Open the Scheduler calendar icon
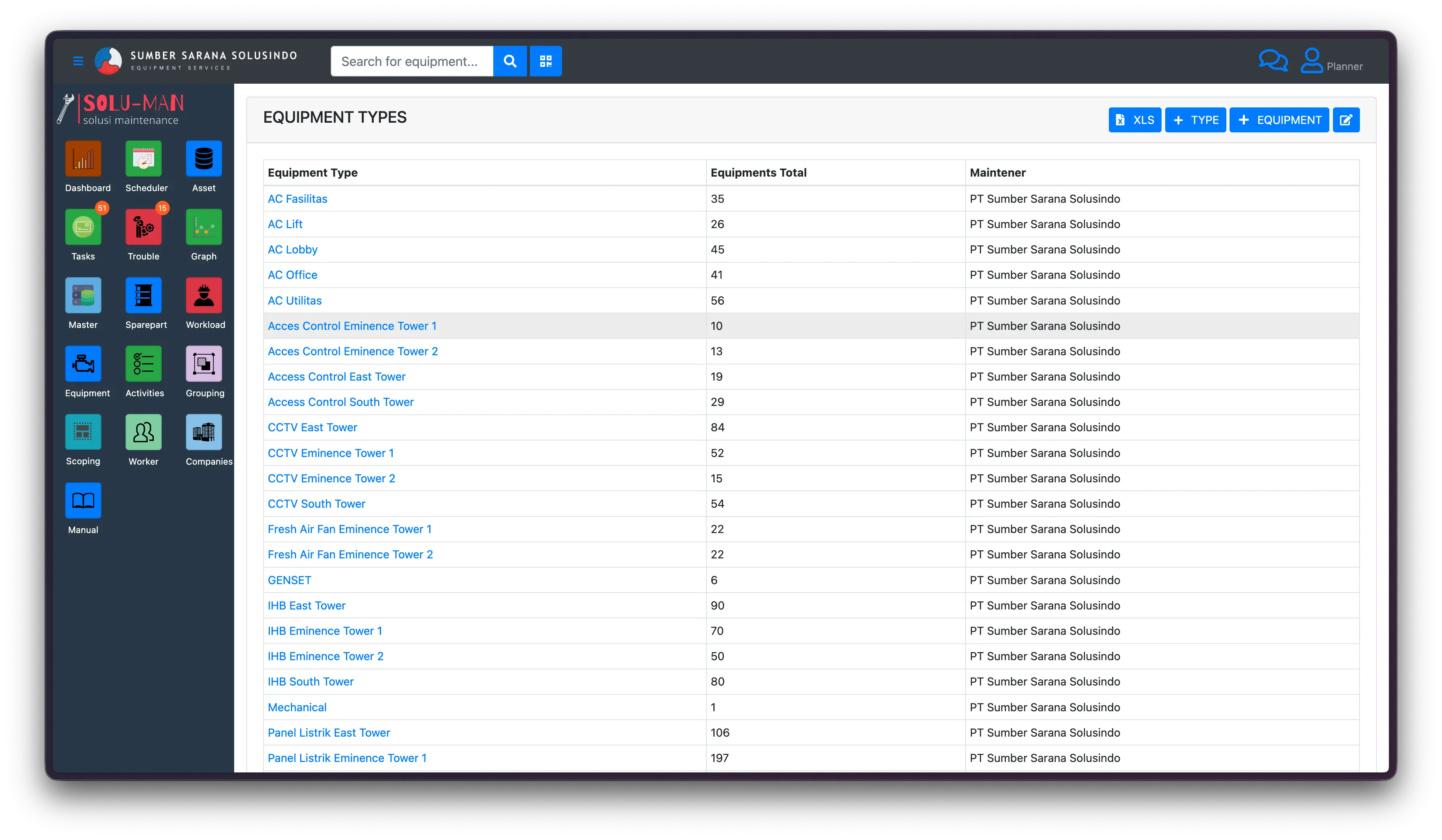 pyautogui.click(x=144, y=159)
